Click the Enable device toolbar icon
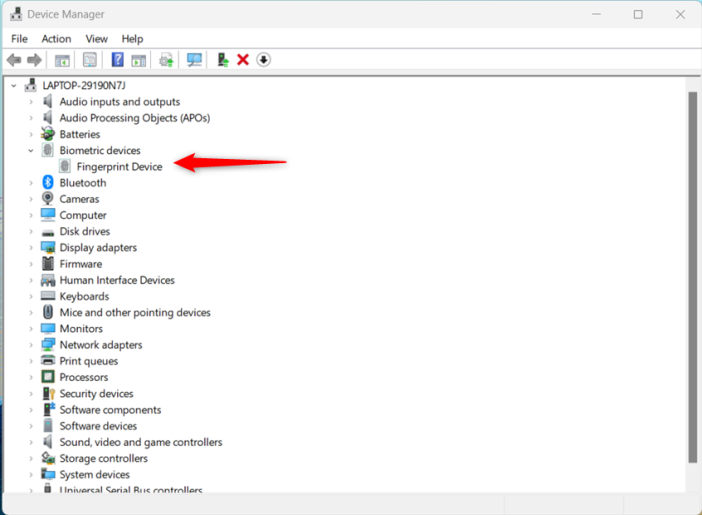This screenshot has width=702, height=515. click(x=223, y=60)
